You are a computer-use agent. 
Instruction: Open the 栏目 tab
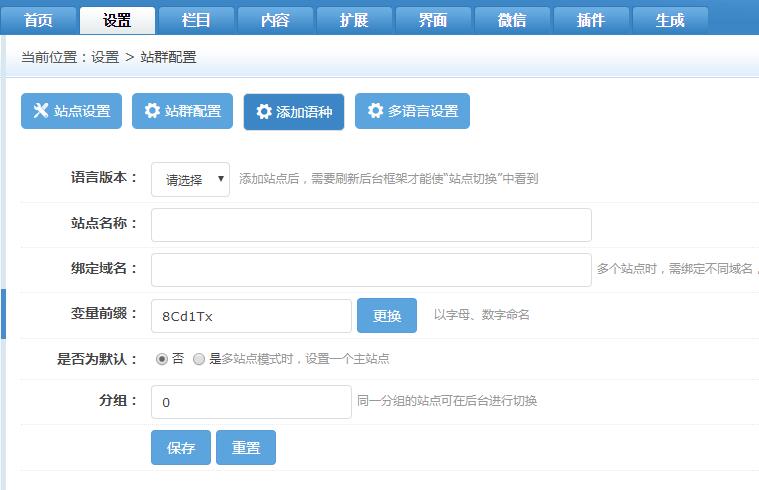tap(196, 20)
